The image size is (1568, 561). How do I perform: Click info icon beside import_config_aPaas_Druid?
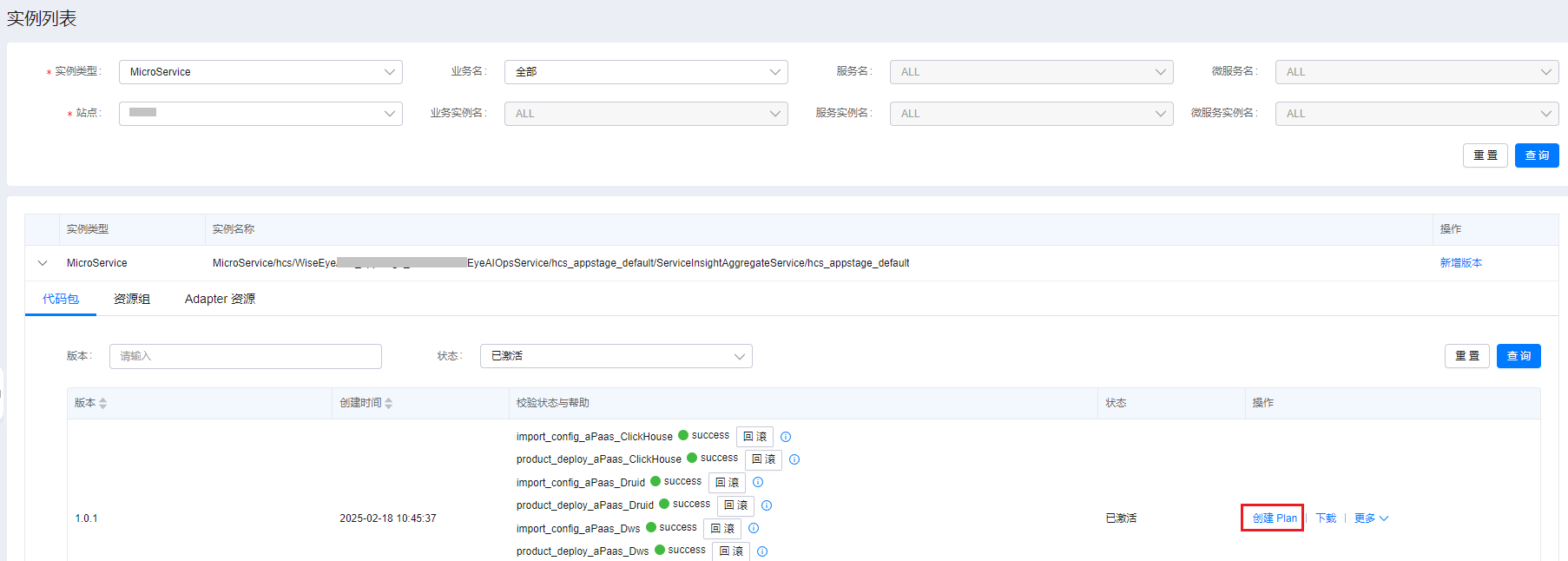tap(758, 482)
